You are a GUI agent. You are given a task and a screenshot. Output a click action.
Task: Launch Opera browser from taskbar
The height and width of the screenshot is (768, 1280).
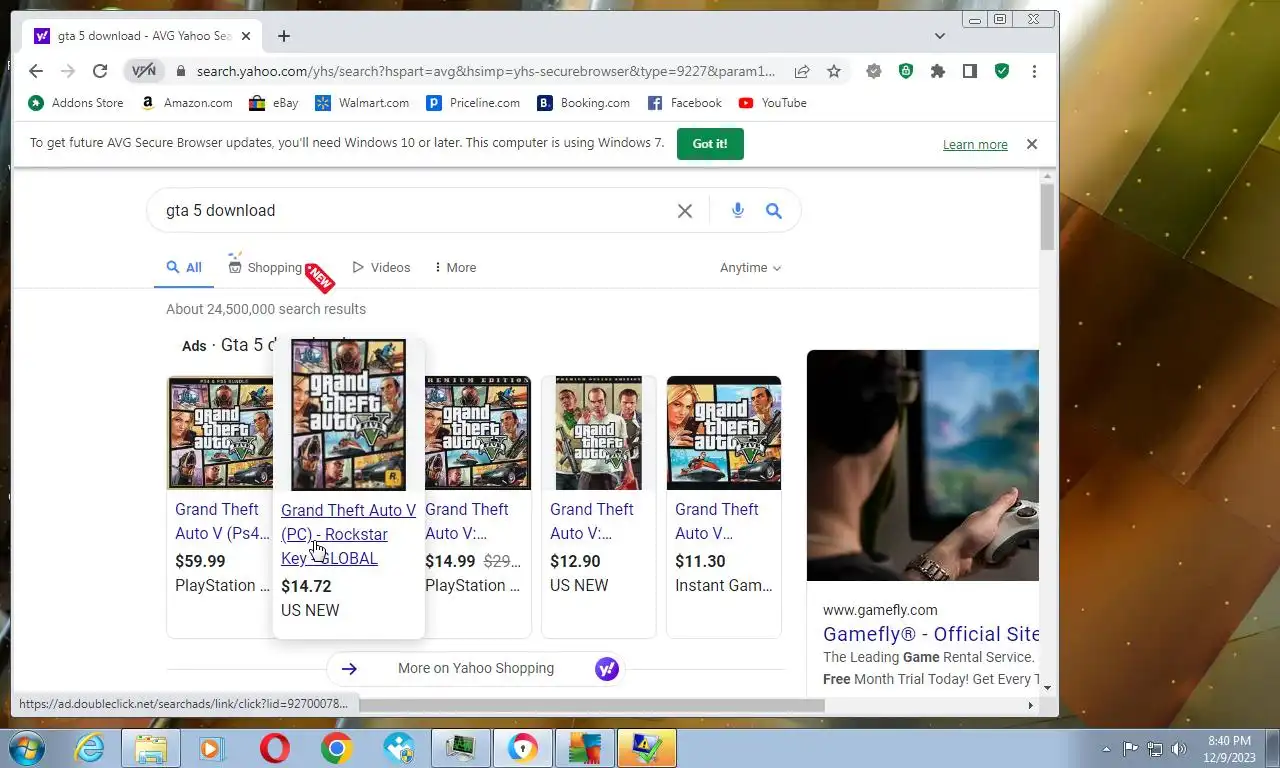pyautogui.click(x=274, y=748)
